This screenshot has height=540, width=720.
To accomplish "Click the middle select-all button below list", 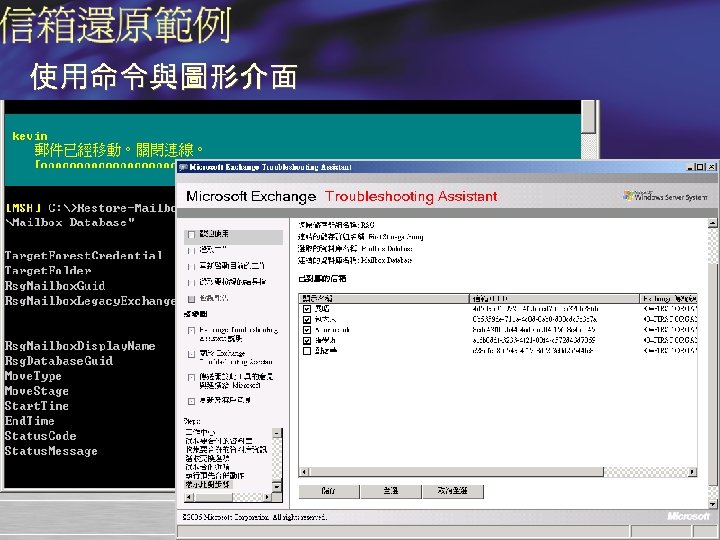I will click(391, 491).
